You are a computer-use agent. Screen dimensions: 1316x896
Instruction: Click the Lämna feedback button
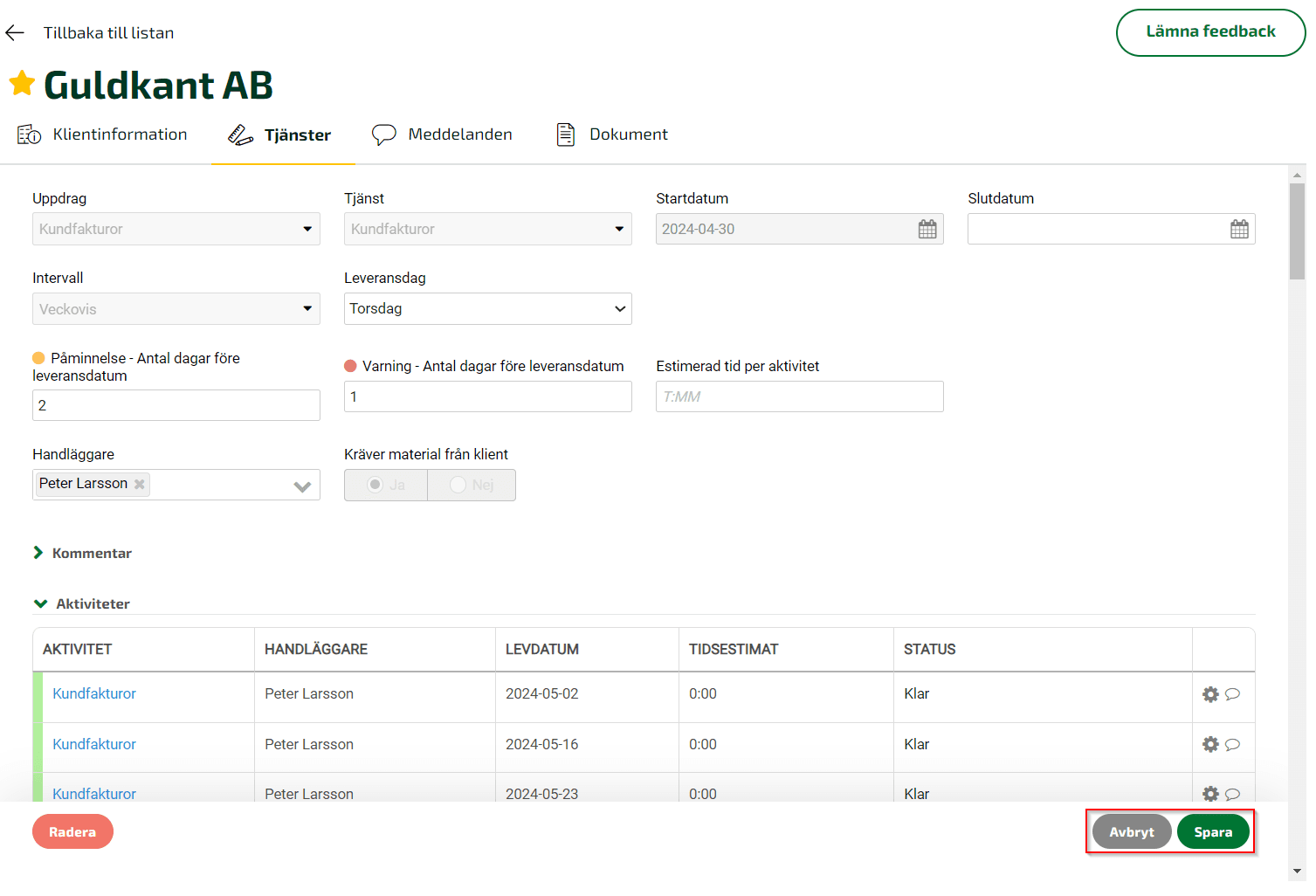tap(1210, 32)
